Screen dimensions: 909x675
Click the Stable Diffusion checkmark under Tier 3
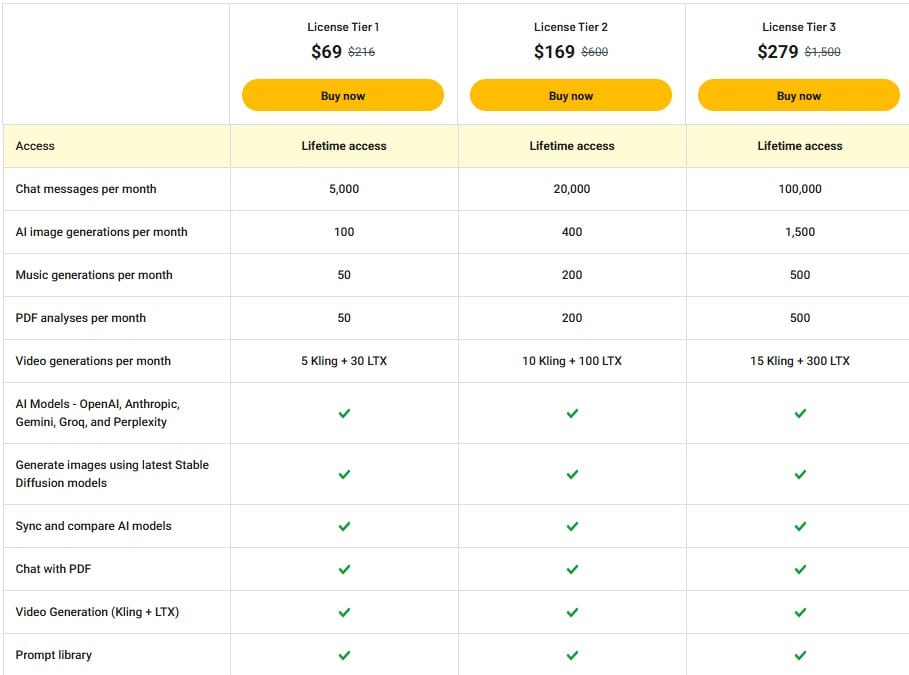[x=800, y=474]
